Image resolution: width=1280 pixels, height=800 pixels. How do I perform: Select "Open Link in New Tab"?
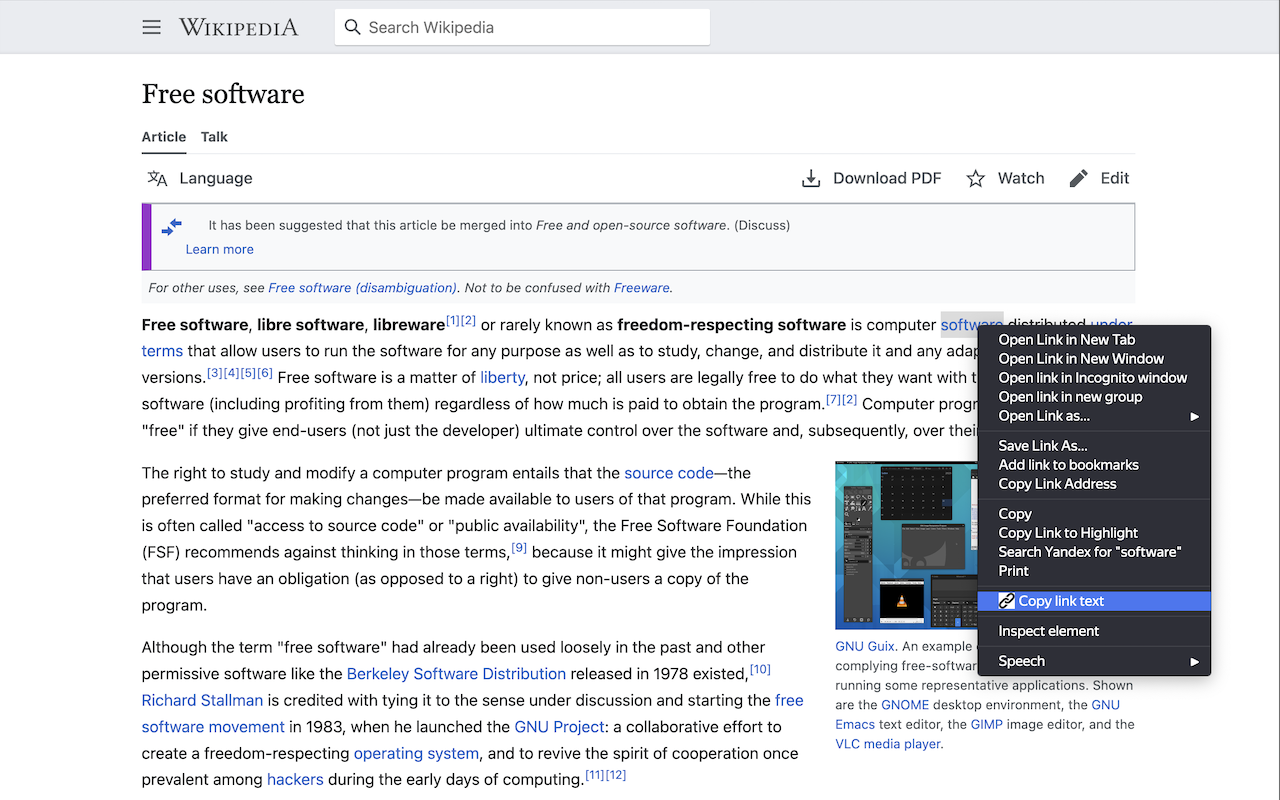[1066, 340]
